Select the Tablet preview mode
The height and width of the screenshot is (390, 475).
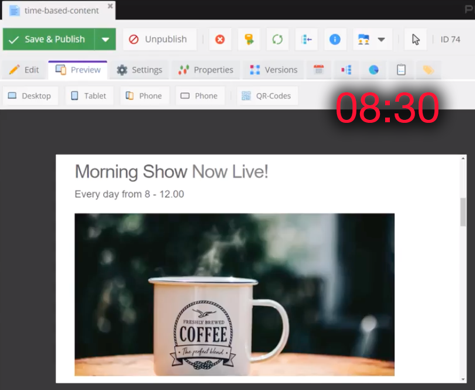coord(89,96)
